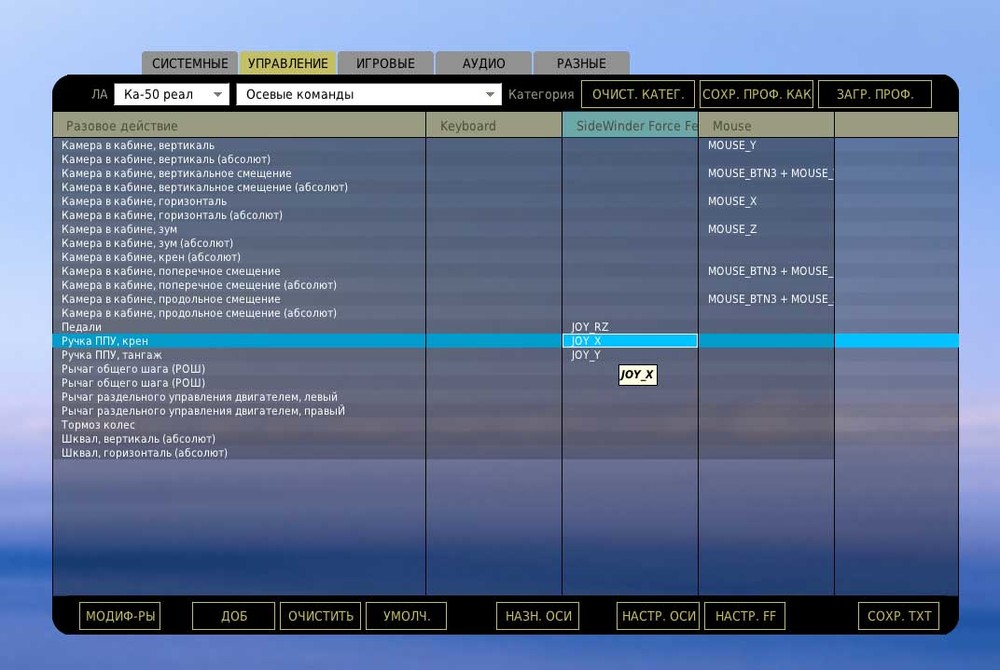The height and width of the screenshot is (670, 1000).
Task: Click the highlighted JOY_X cell in крен row
Action: point(630,341)
